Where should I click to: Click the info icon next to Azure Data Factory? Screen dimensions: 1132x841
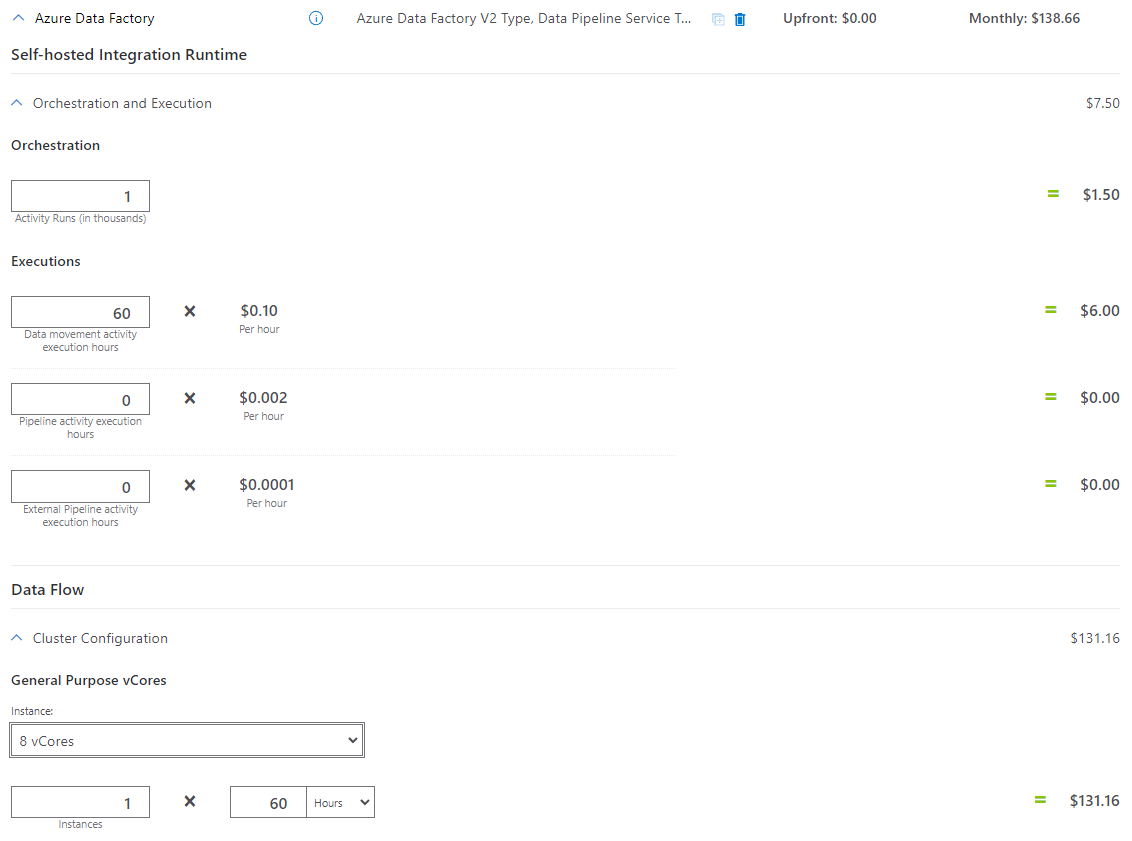[315, 19]
